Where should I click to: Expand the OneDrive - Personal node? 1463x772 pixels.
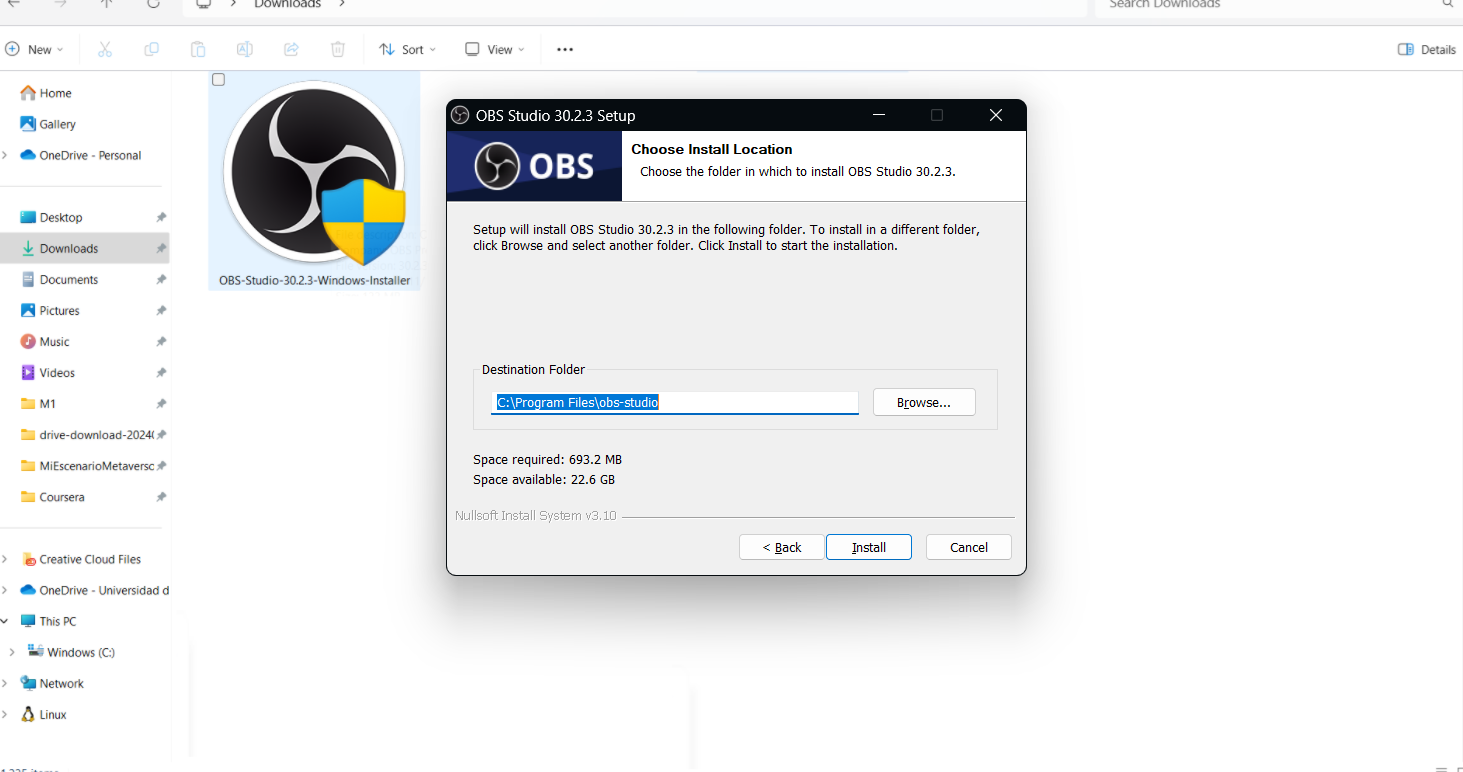[6, 155]
